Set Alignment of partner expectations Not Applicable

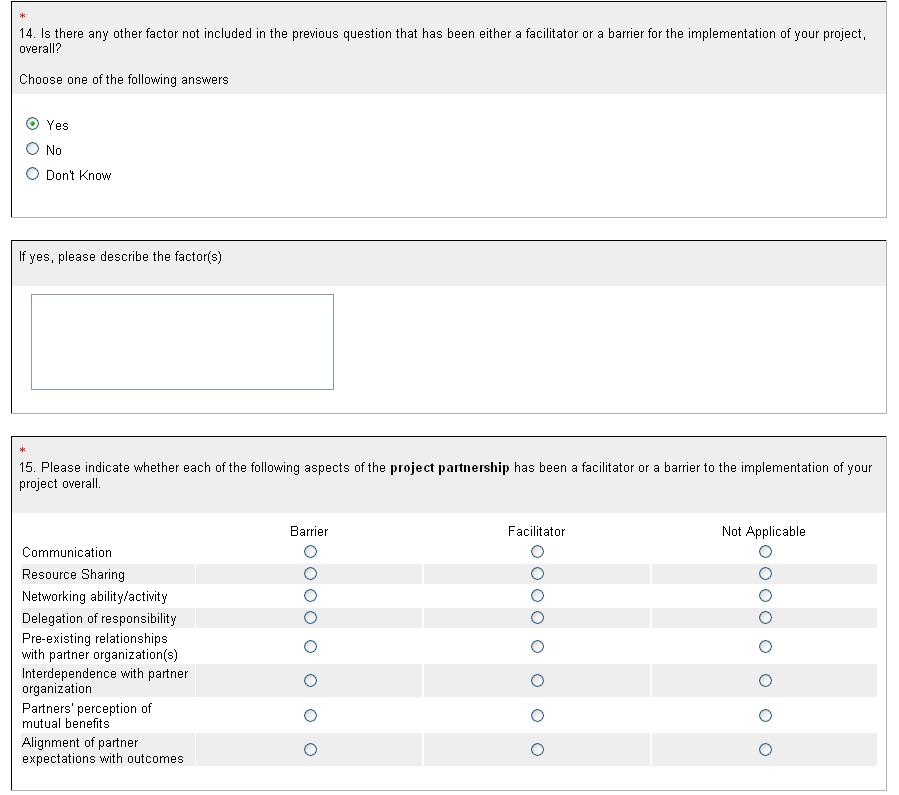tap(765, 750)
